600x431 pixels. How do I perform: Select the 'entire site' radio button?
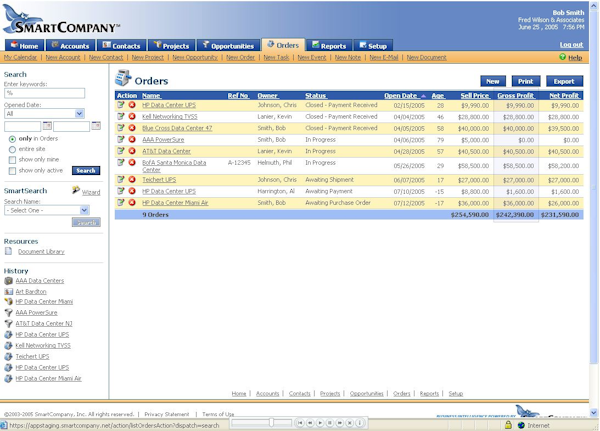tap(12, 149)
